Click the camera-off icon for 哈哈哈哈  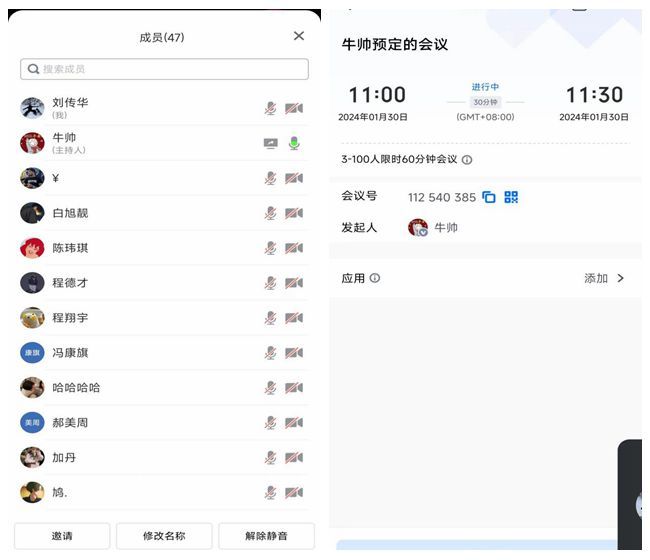[x=294, y=388]
